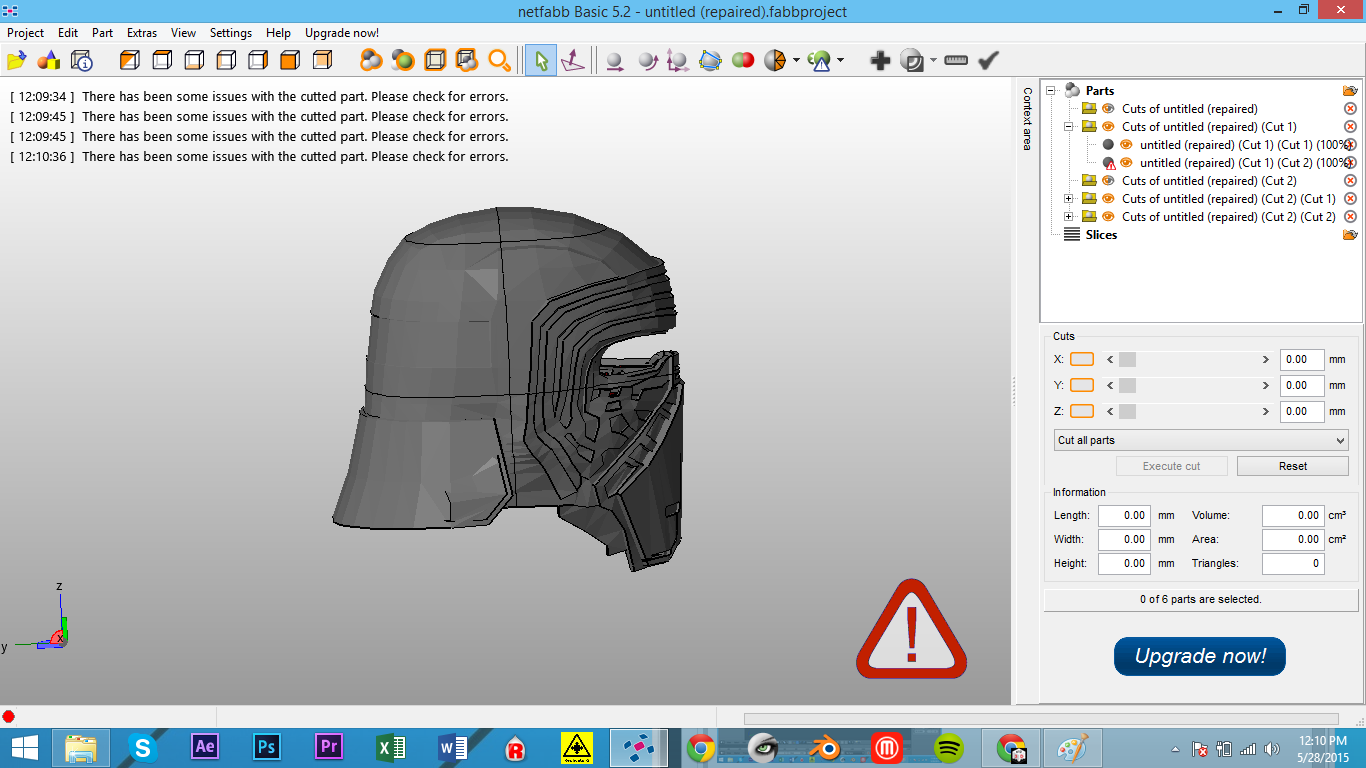The image size is (1366, 768).
Task: Click the Y cut slider handle
Action: (x=1127, y=385)
